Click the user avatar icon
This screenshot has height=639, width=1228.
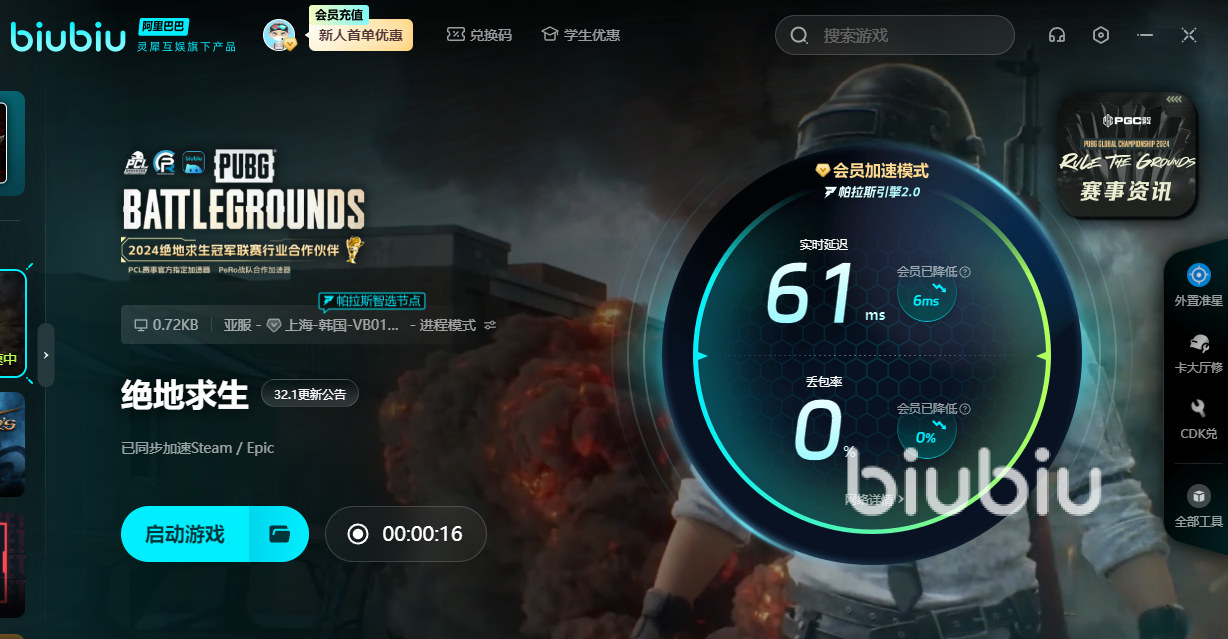279,35
